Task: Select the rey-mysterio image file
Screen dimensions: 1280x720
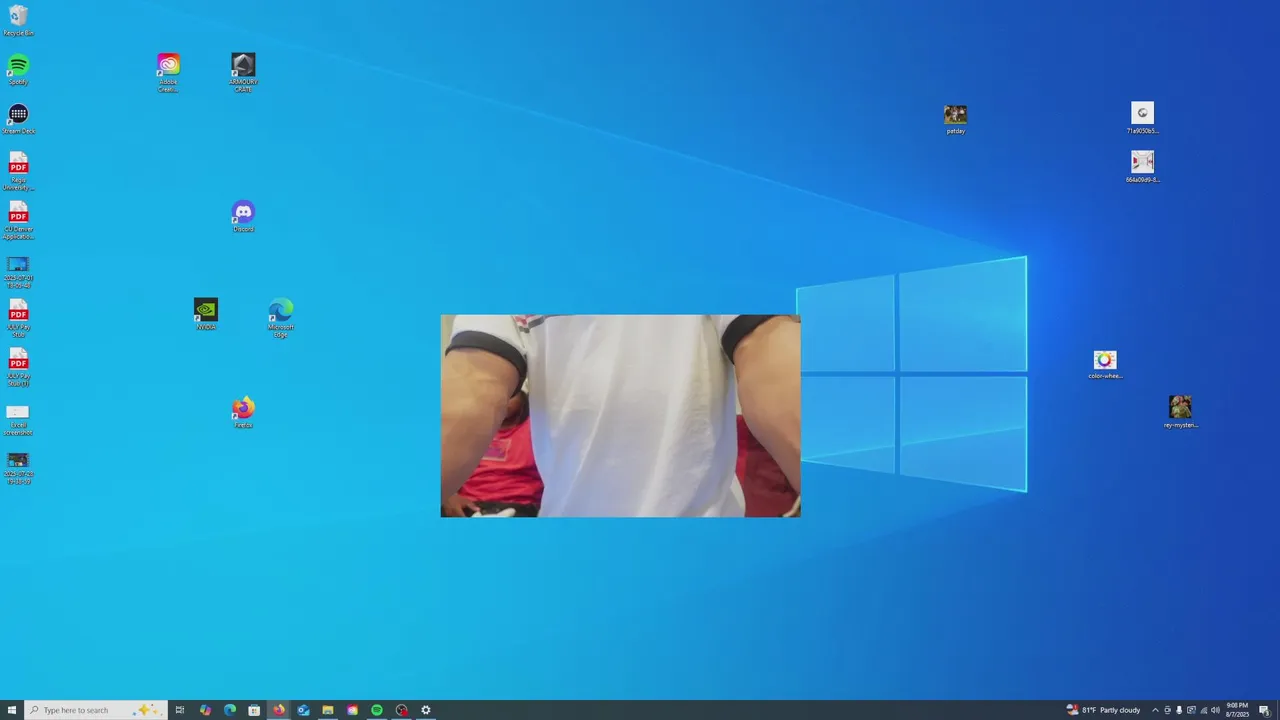Action: pyautogui.click(x=1180, y=412)
